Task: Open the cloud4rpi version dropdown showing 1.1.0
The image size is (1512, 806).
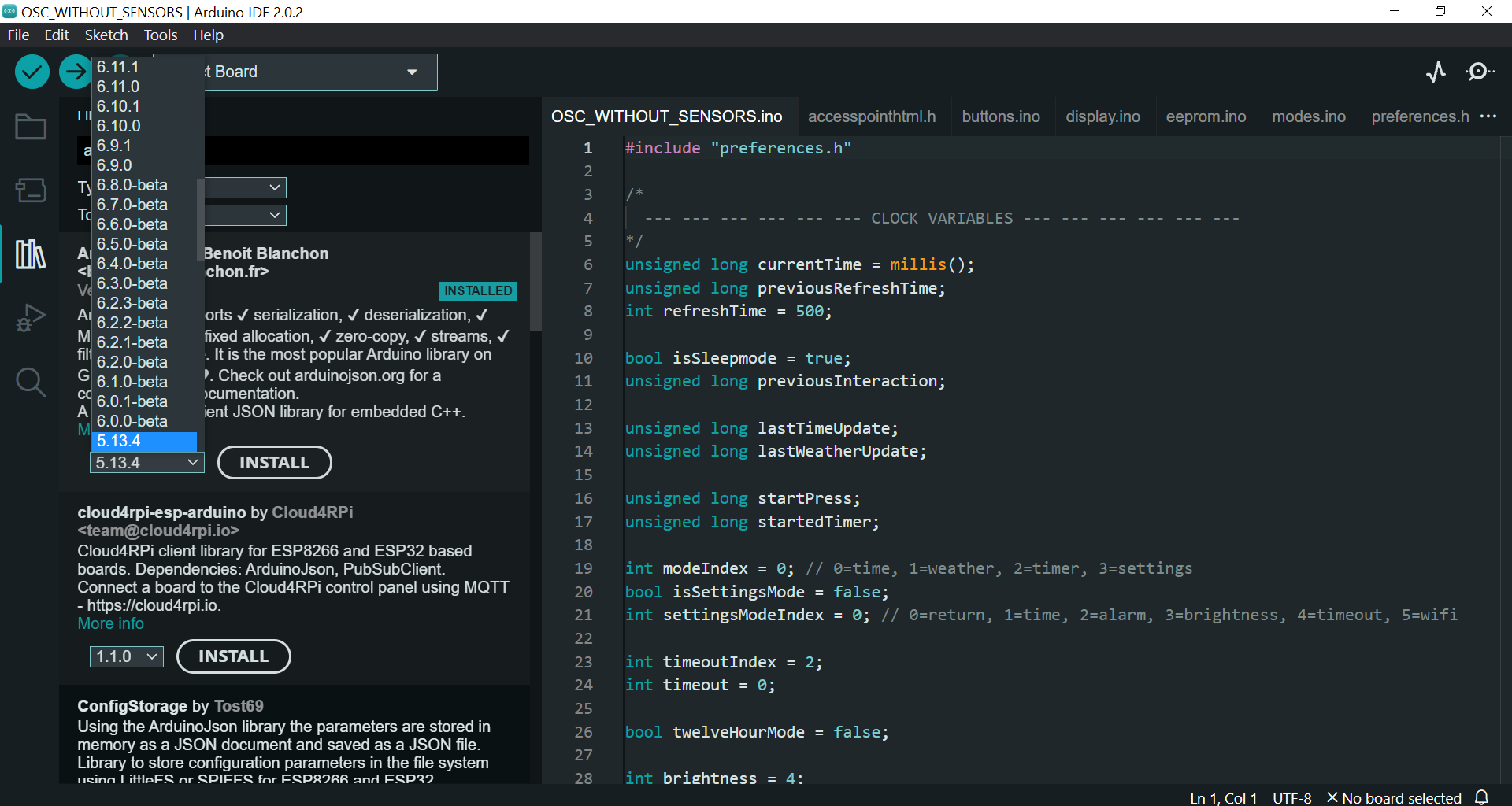Action: pyautogui.click(x=126, y=656)
